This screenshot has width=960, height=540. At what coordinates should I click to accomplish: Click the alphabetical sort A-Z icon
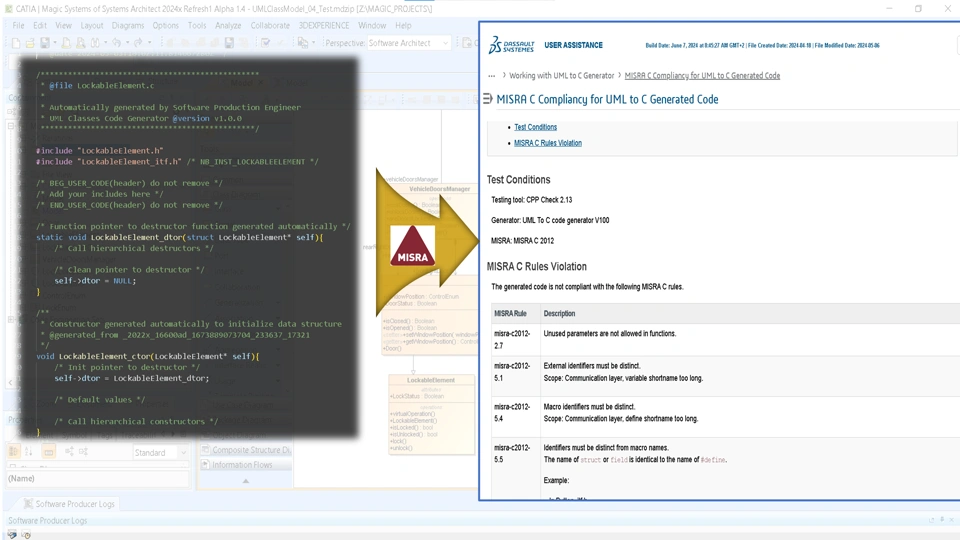click(x=29, y=451)
